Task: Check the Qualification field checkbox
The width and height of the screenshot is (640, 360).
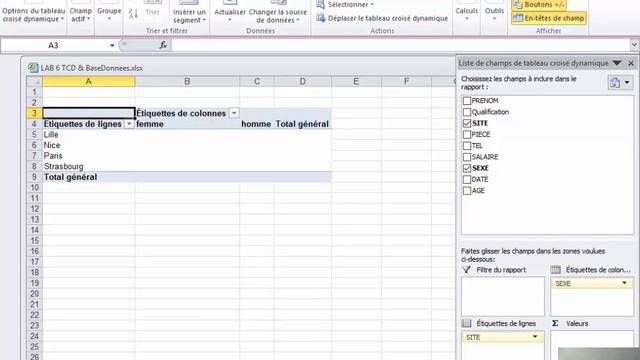Action: click(467, 112)
